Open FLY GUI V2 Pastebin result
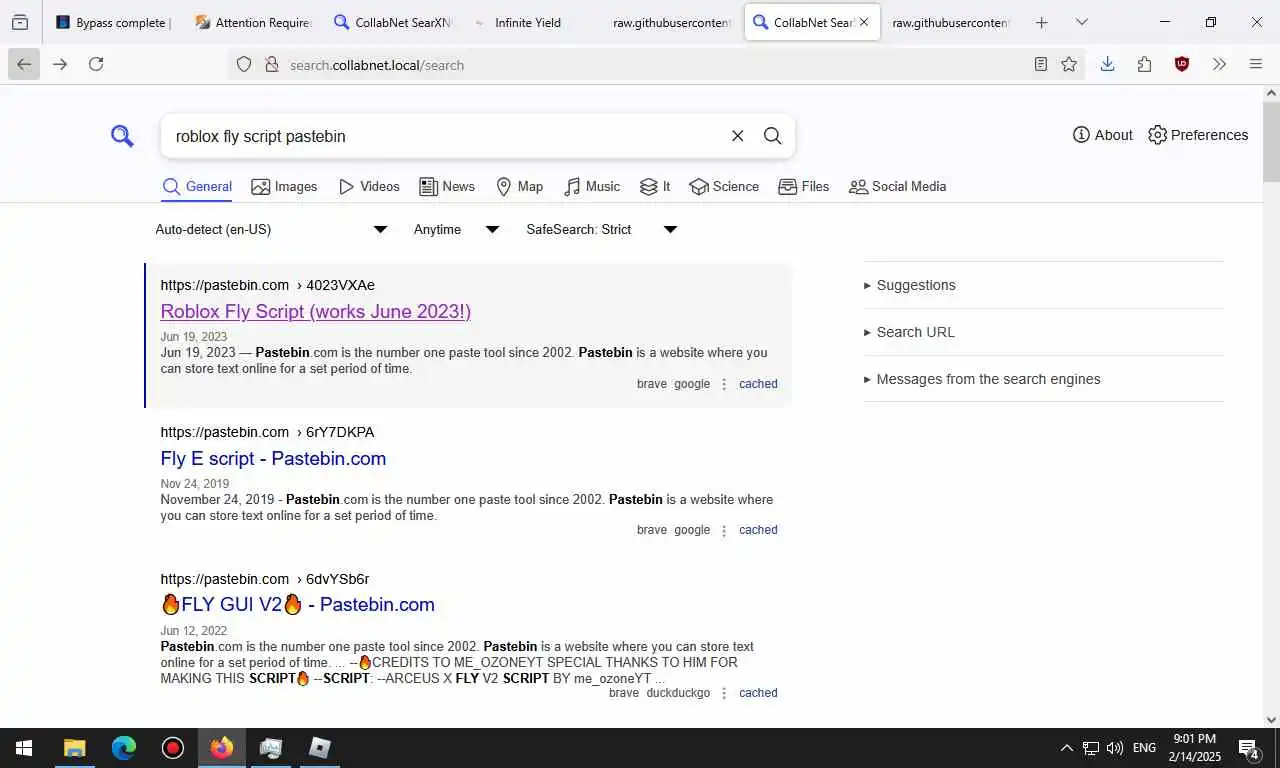The image size is (1280, 768). [x=297, y=605]
